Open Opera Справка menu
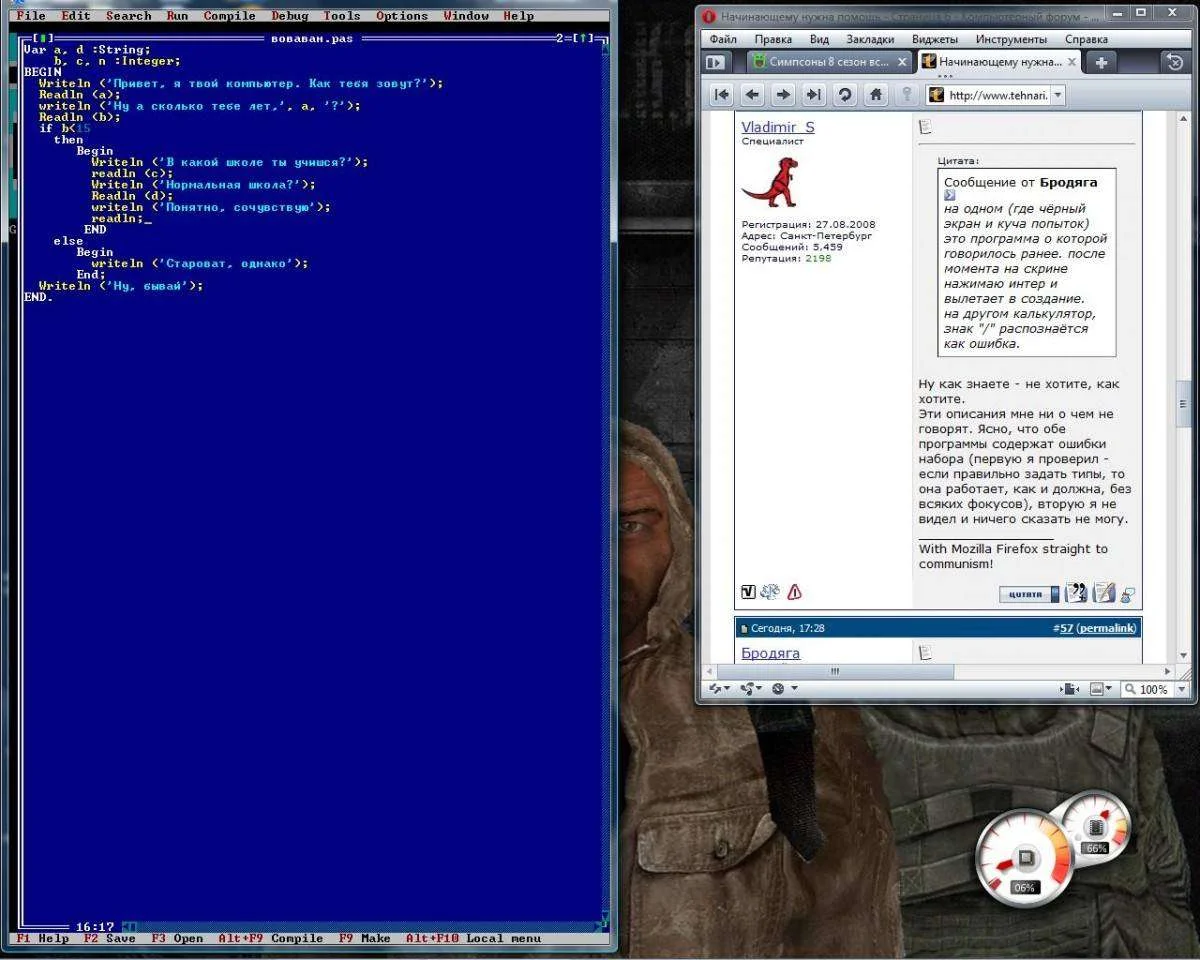This screenshot has height=960, width=1200. 1086,40
